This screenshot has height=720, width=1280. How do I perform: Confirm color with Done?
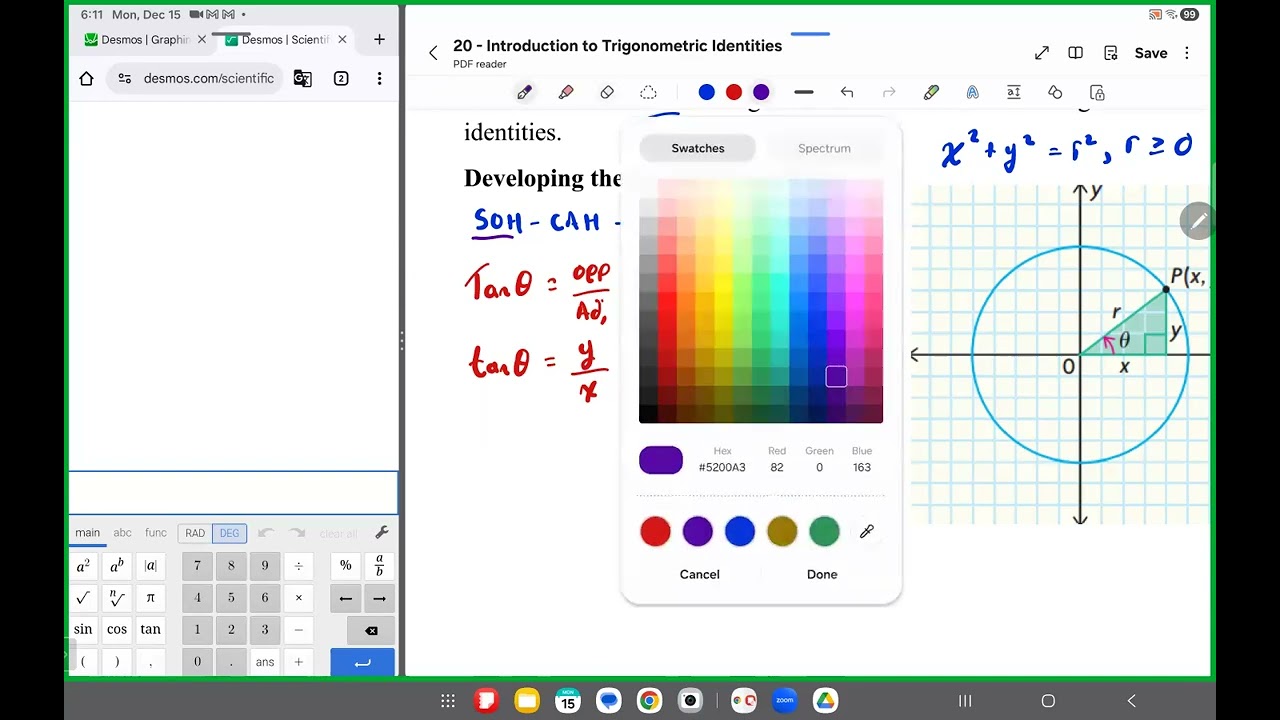click(x=822, y=574)
